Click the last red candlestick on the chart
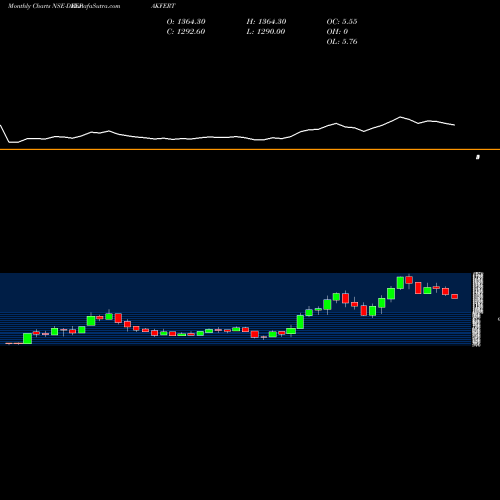 coord(454,296)
